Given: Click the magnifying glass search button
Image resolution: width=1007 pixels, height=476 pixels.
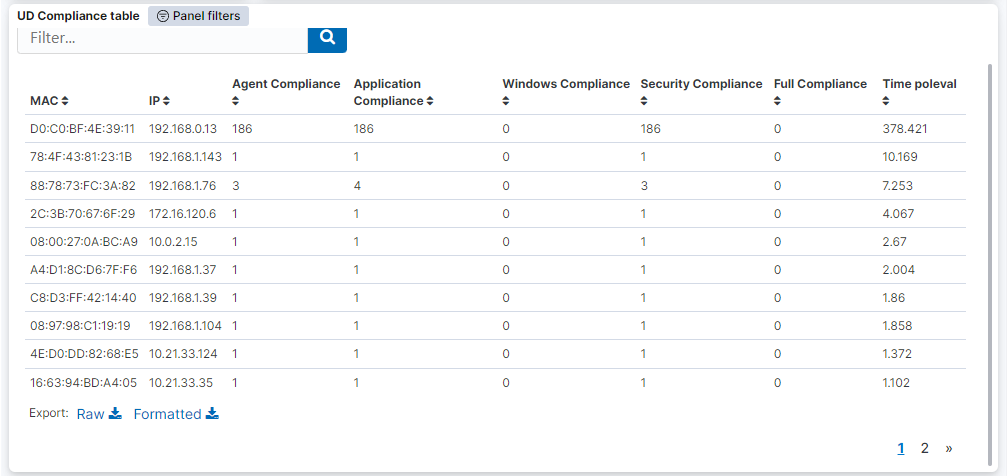Looking at the screenshot, I should pyautogui.click(x=326, y=38).
